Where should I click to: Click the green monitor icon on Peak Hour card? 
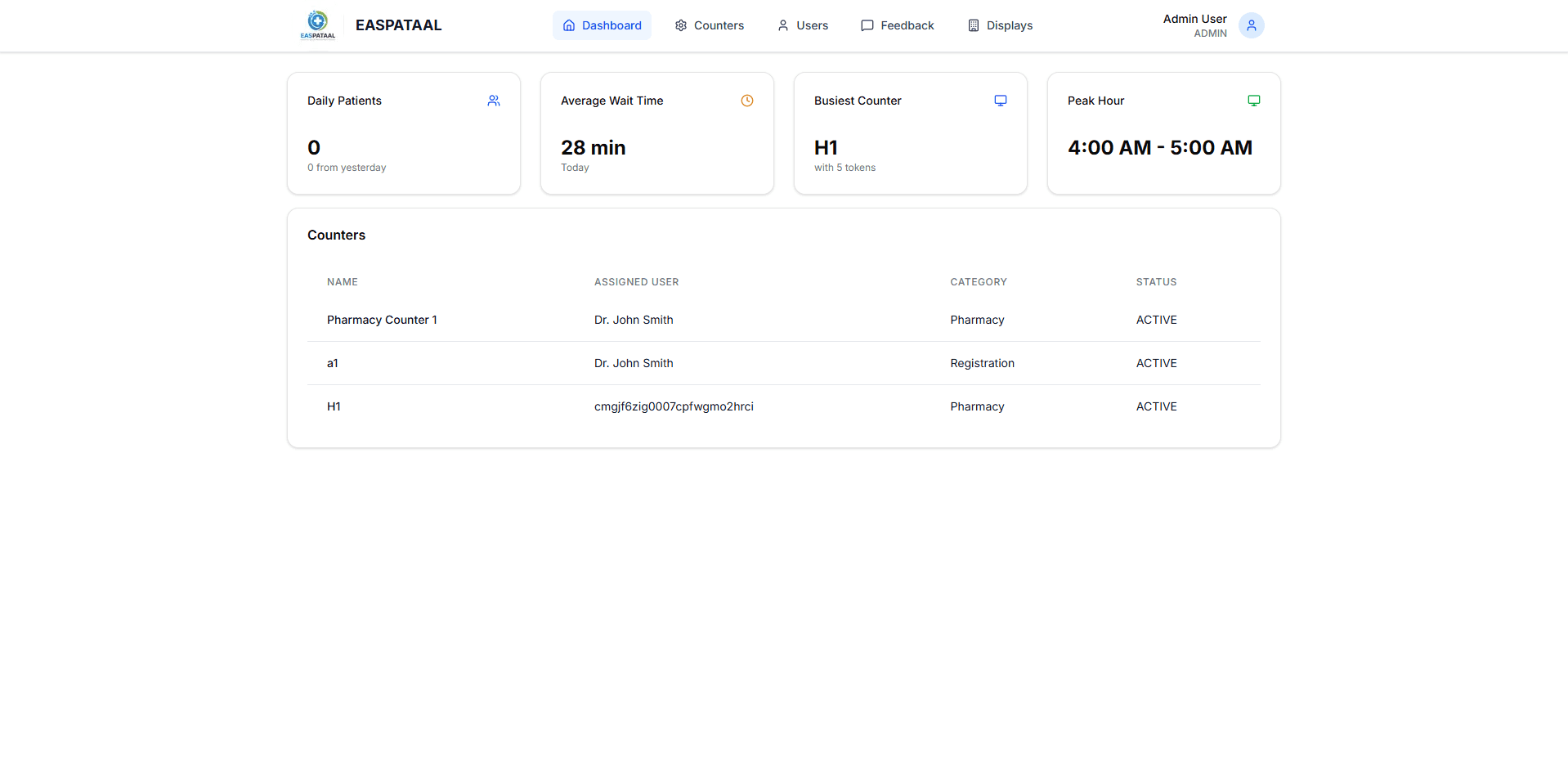[1254, 100]
